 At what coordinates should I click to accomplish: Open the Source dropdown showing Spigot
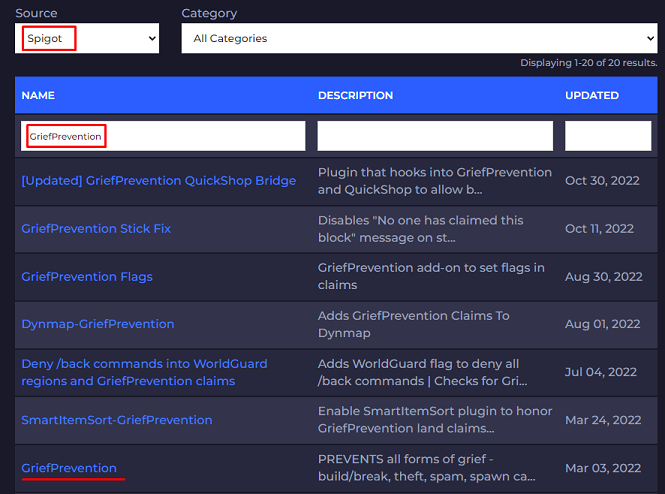88,39
